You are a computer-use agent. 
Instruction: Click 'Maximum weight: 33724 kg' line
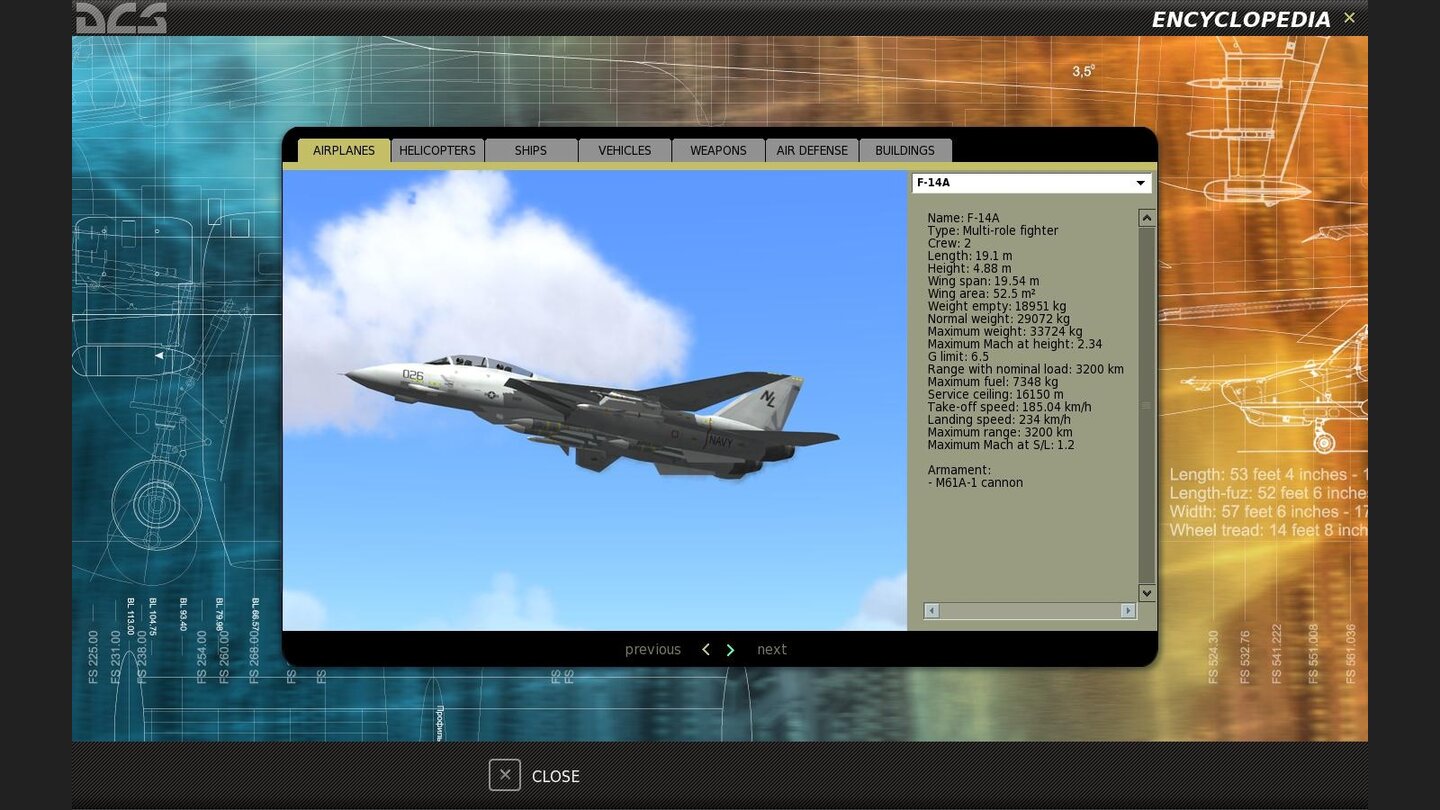pyautogui.click(x=1004, y=332)
